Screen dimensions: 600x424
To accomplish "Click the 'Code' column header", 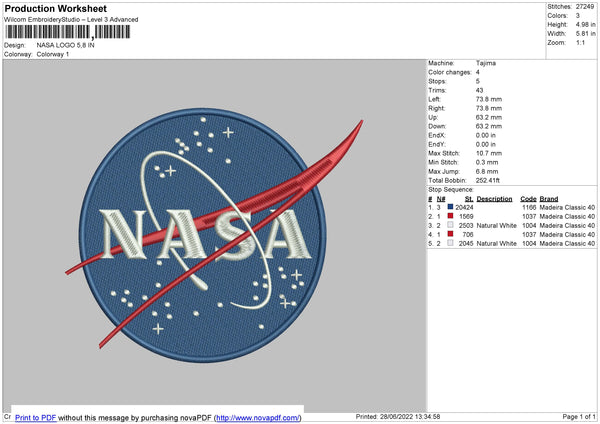I will [528, 199].
